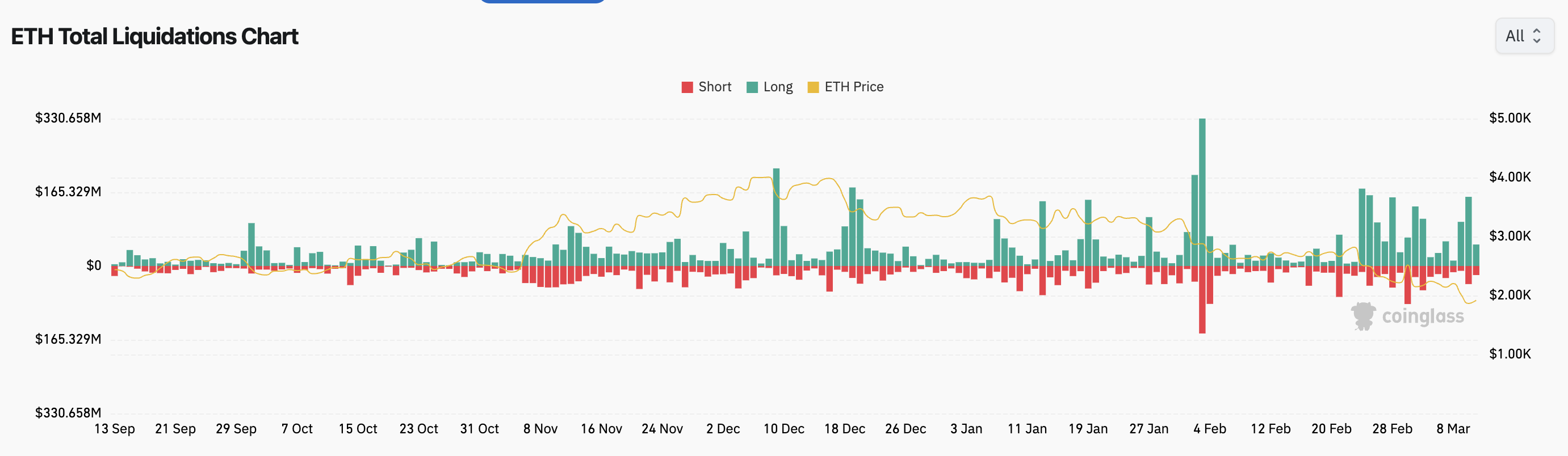Click the 'ETH Total Liquidations Chart' title
The height and width of the screenshot is (456, 1568).
click(x=154, y=36)
